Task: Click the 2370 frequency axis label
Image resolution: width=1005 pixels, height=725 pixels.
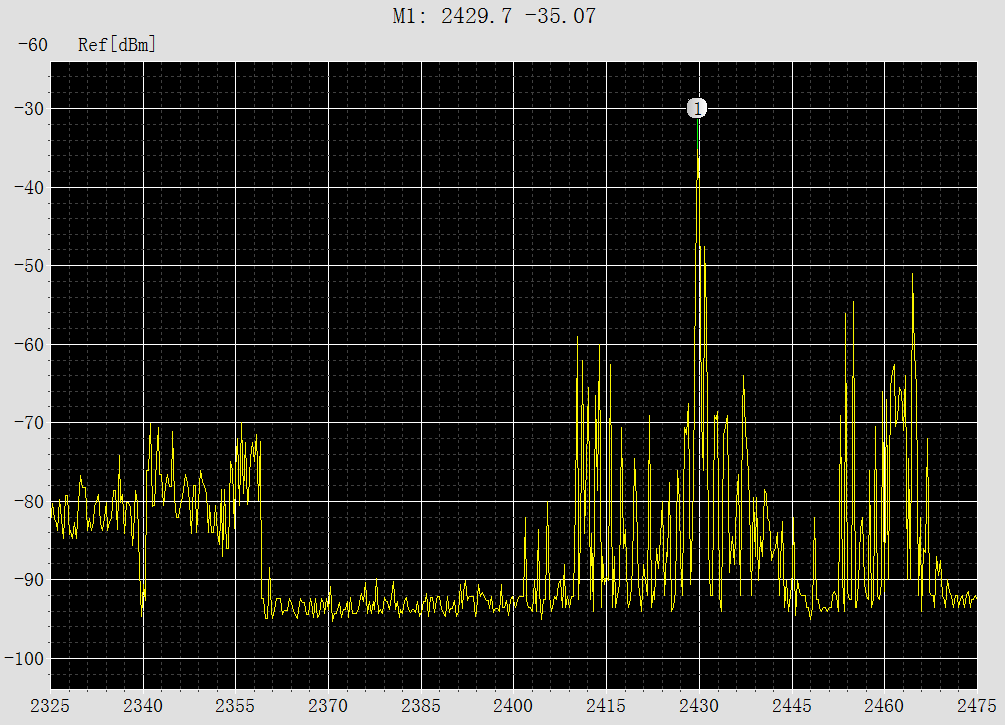Action: pos(328,706)
